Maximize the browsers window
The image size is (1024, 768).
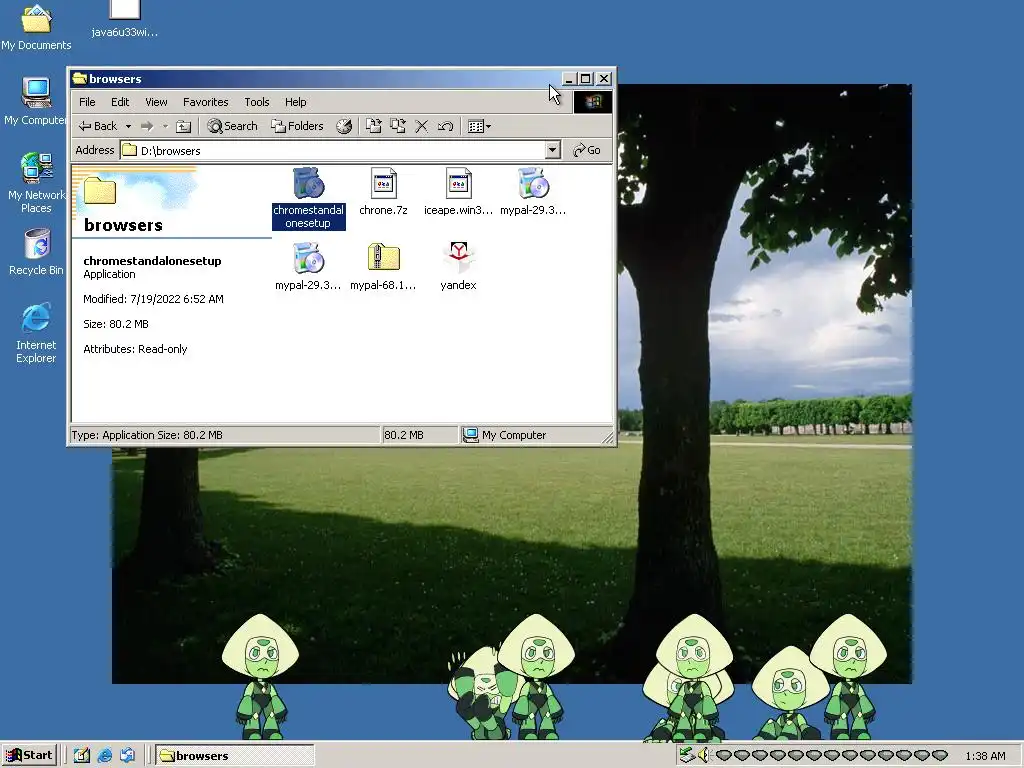click(x=586, y=79)
